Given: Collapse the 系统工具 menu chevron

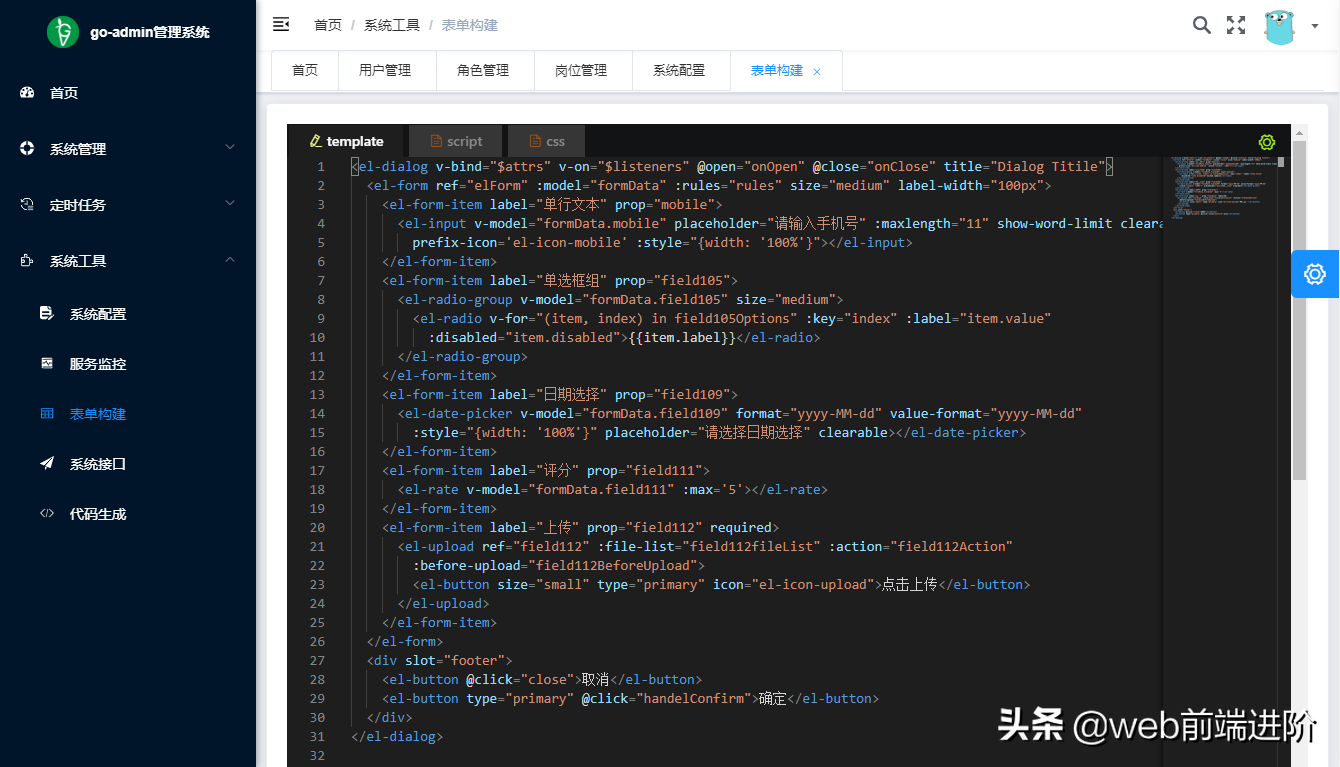Looking at the screenshot, I should (x=230, y=260).
